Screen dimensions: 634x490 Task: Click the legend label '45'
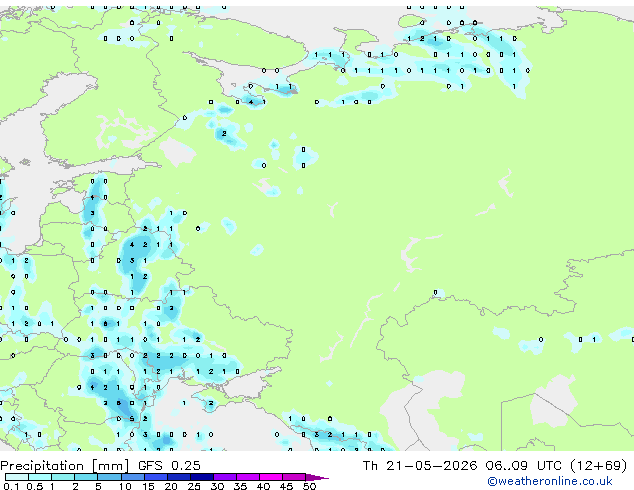pos(287,486)
